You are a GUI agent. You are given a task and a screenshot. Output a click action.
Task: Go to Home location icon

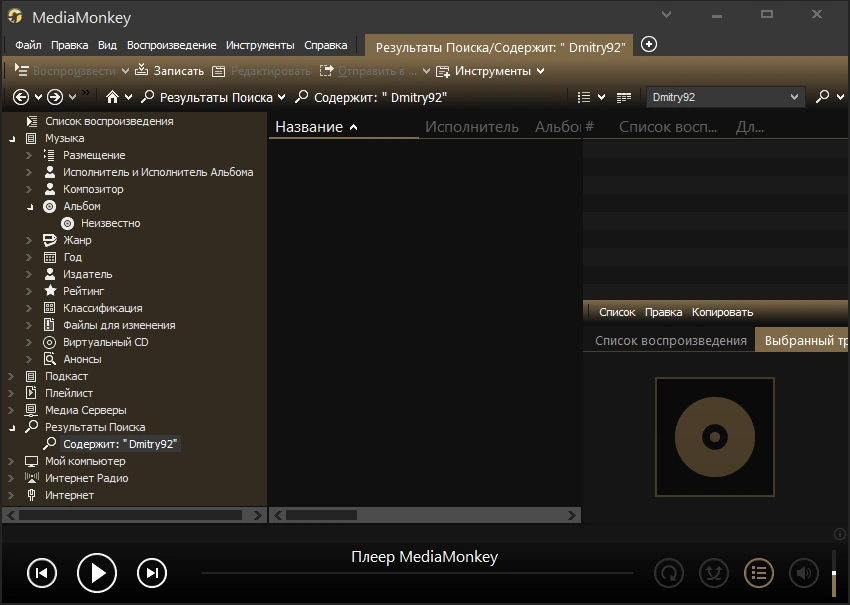112,97
